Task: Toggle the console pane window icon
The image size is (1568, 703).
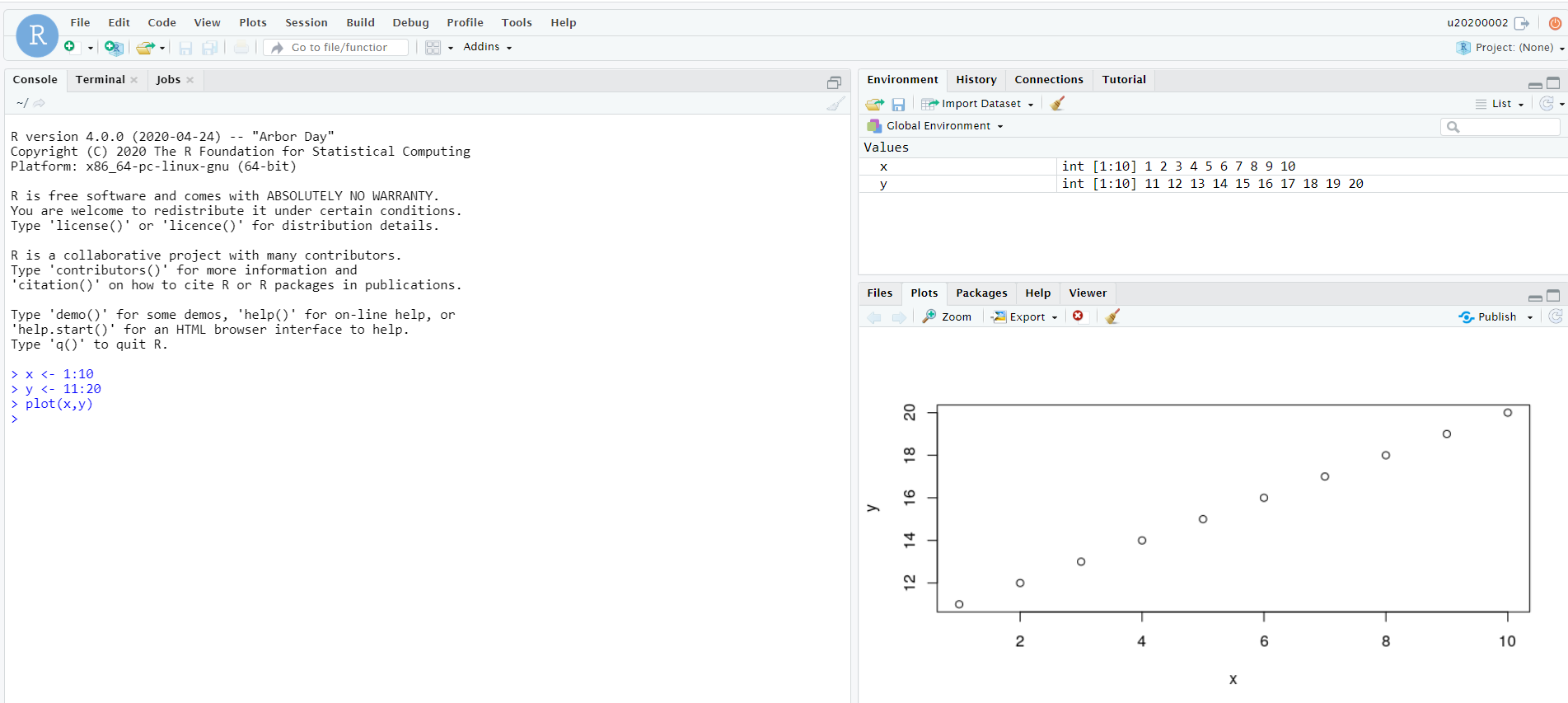Action: point(834,82)
